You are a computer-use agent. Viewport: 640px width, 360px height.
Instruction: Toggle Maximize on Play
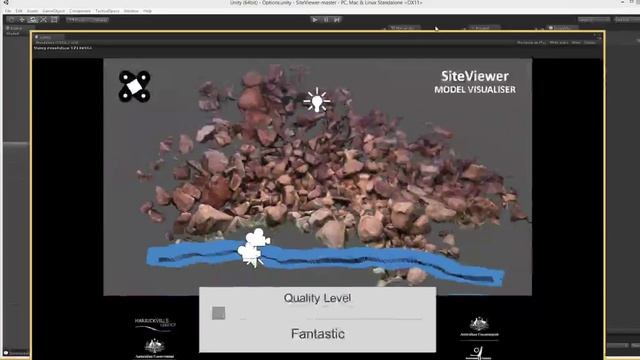coord(531,42)
